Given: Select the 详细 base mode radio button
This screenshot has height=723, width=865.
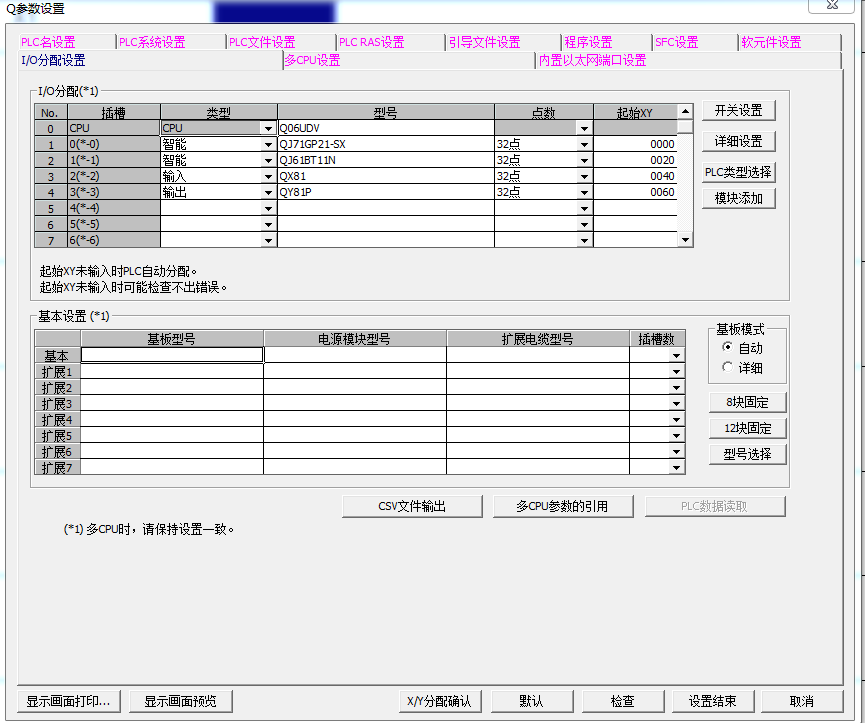Looking at the screenshot, I should (727, 367).
